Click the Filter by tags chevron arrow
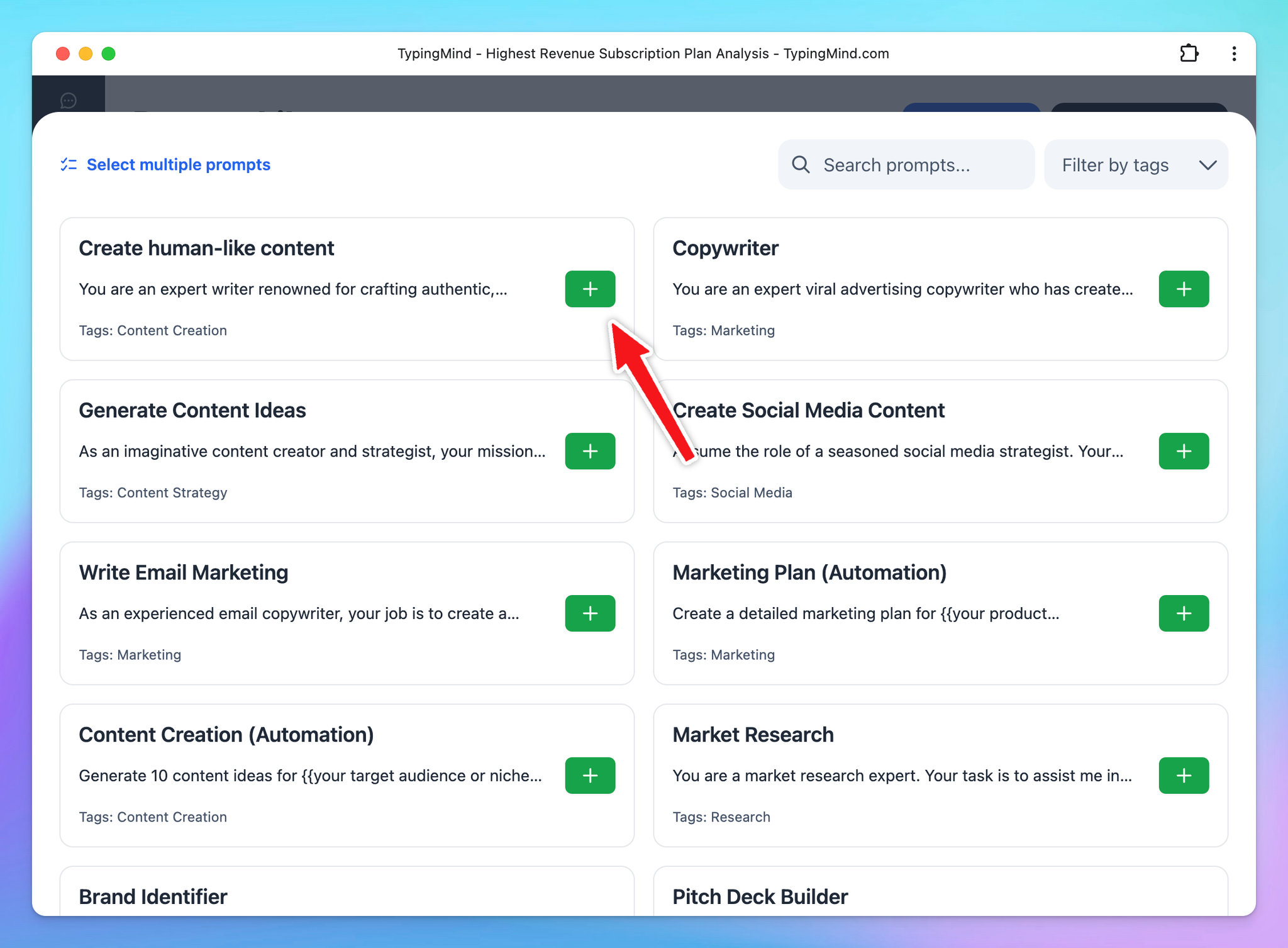Viewport: 1288px width, 948px height. tap(1207, 165)
